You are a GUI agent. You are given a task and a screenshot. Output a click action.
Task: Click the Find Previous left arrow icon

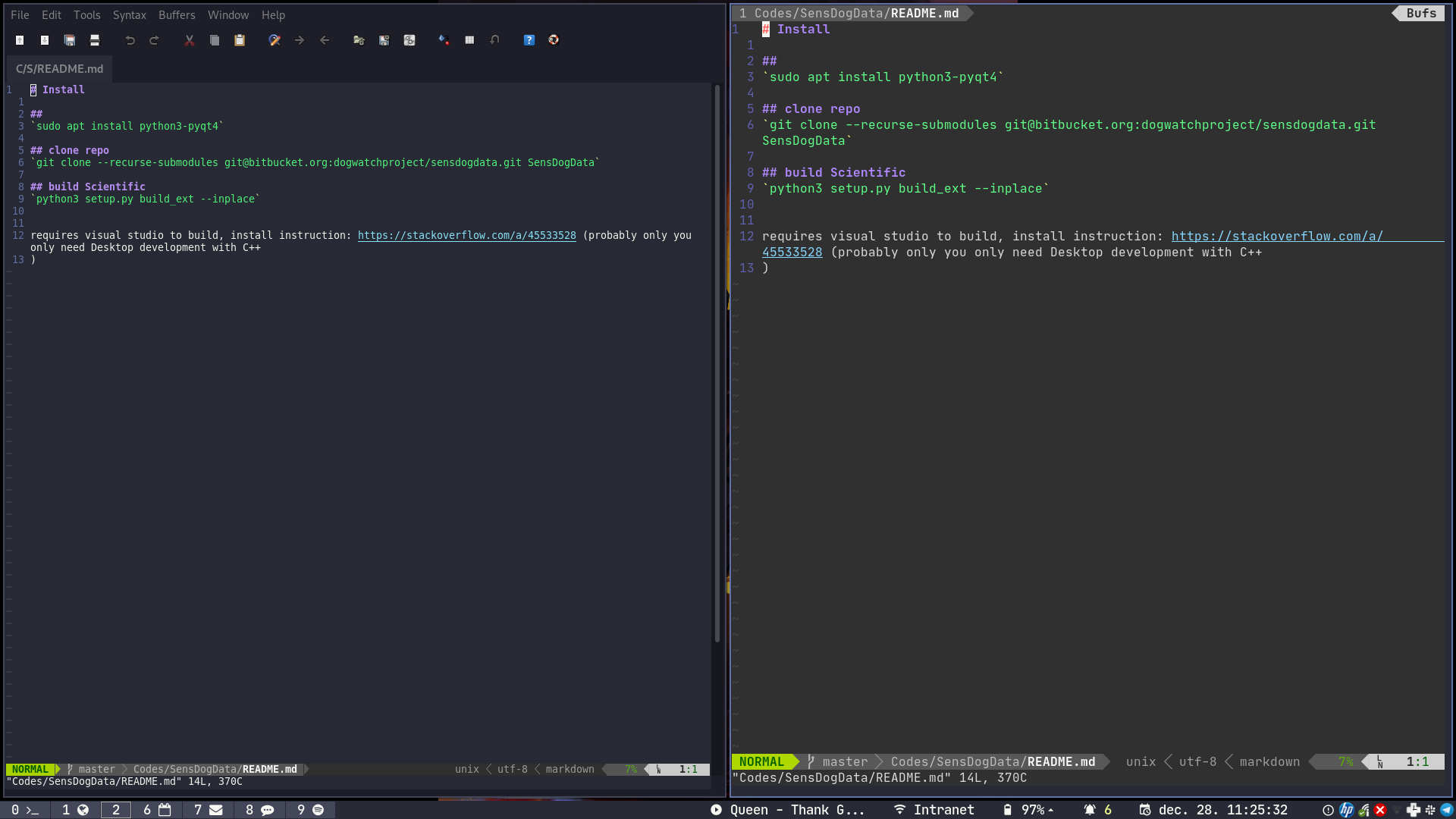[x=325, y=40]
